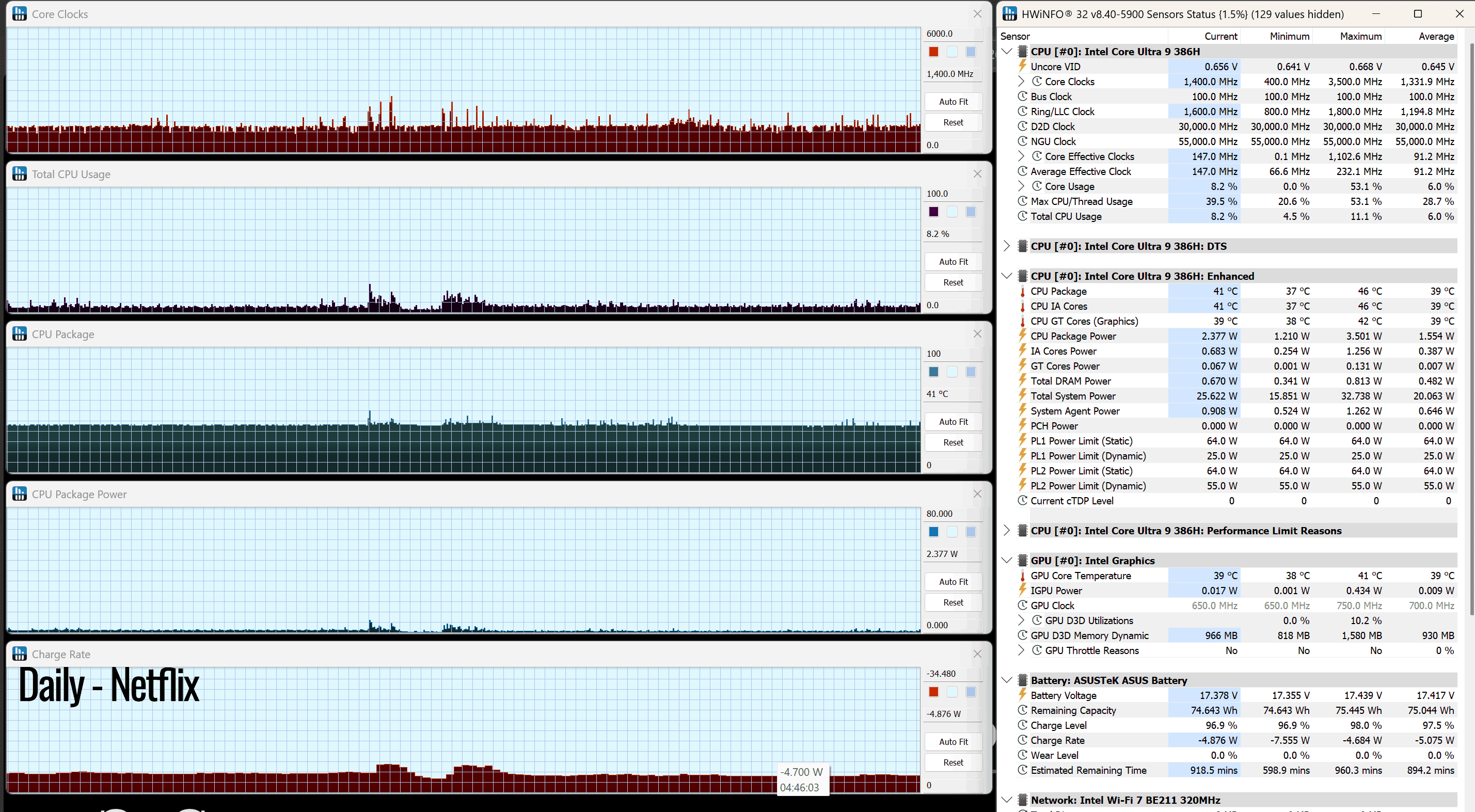Viewport: 1475px width, 812px height.
Task: Close the Total CPU Usage graph
Action: [x=977, y=173]
